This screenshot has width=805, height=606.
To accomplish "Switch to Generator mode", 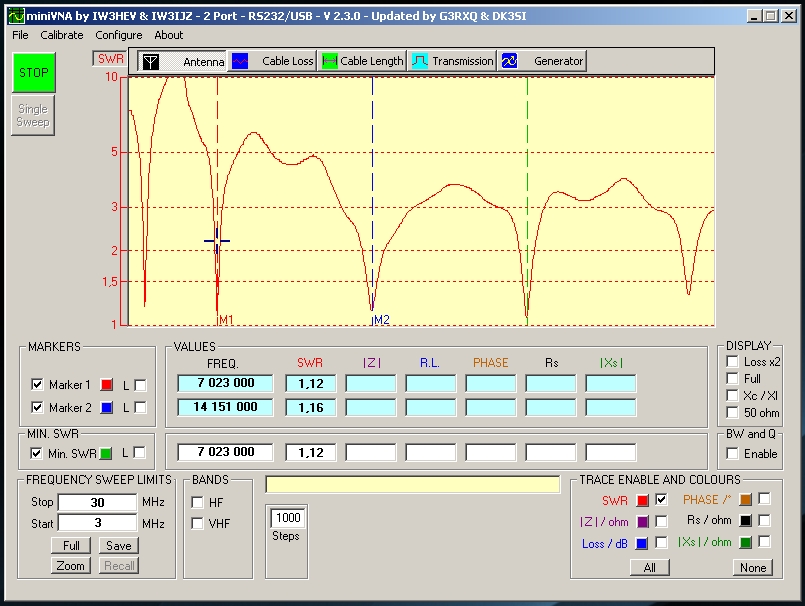I will click(x=542, y=61).
